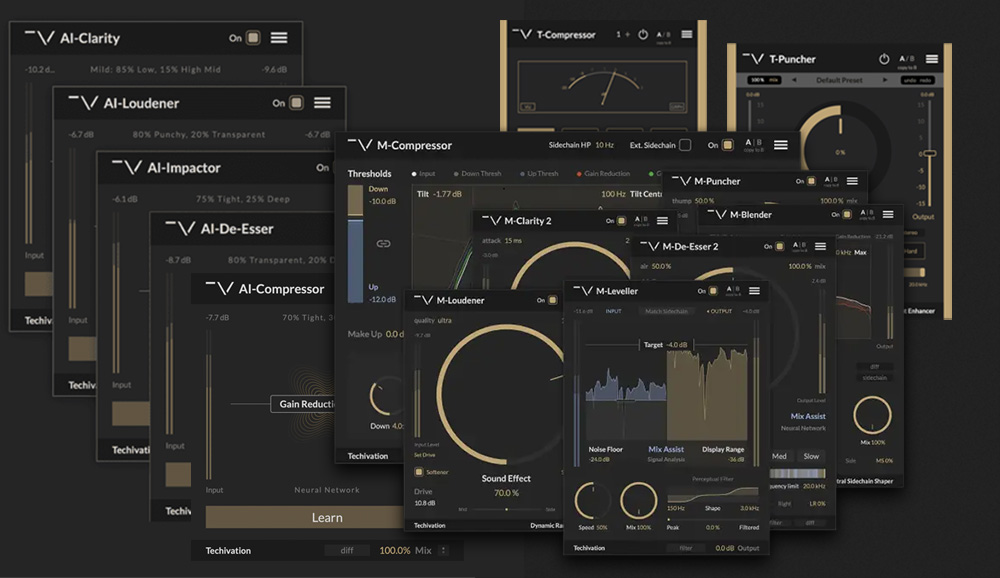The height and width of the screenshot is (578, 1000).
Task: Click Mix Assist in M-Leveller
Action: pos(666,449)
